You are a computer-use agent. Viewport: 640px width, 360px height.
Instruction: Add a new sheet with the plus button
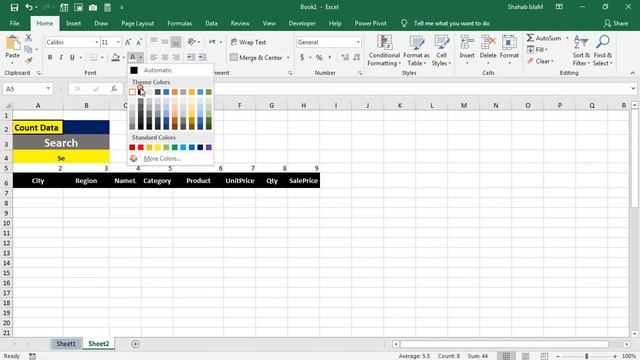(x=135, y=344)
